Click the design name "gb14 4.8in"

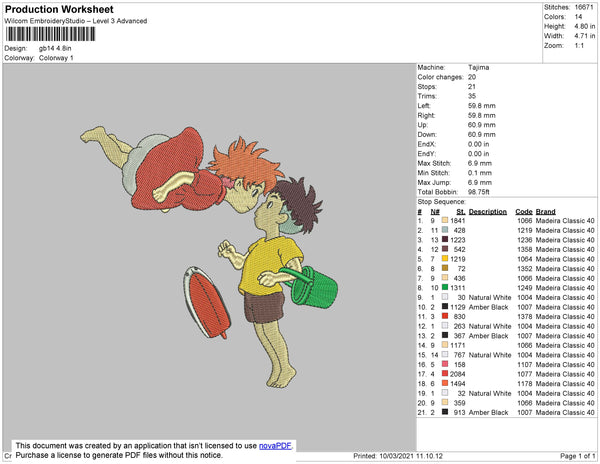pos(55,48)
